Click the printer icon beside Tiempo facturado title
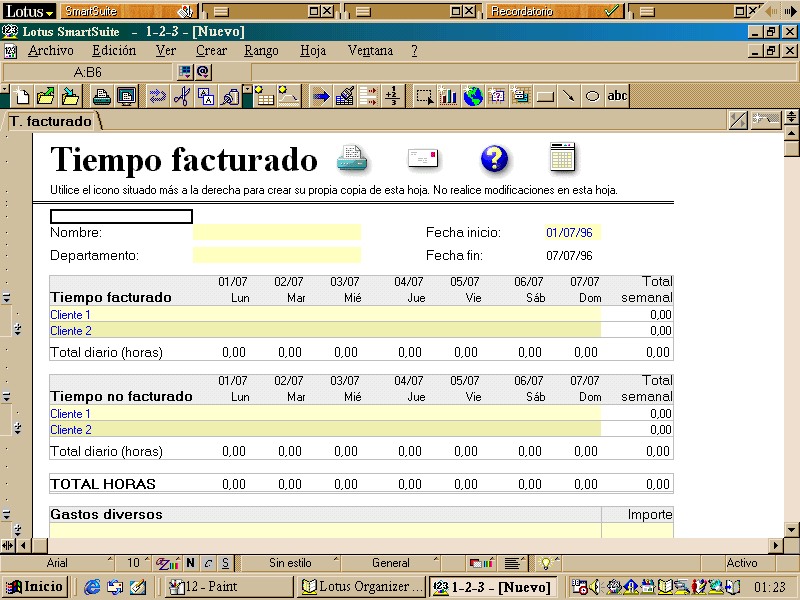The height and width of the screenshot is (600, 800). coord(352,158)
